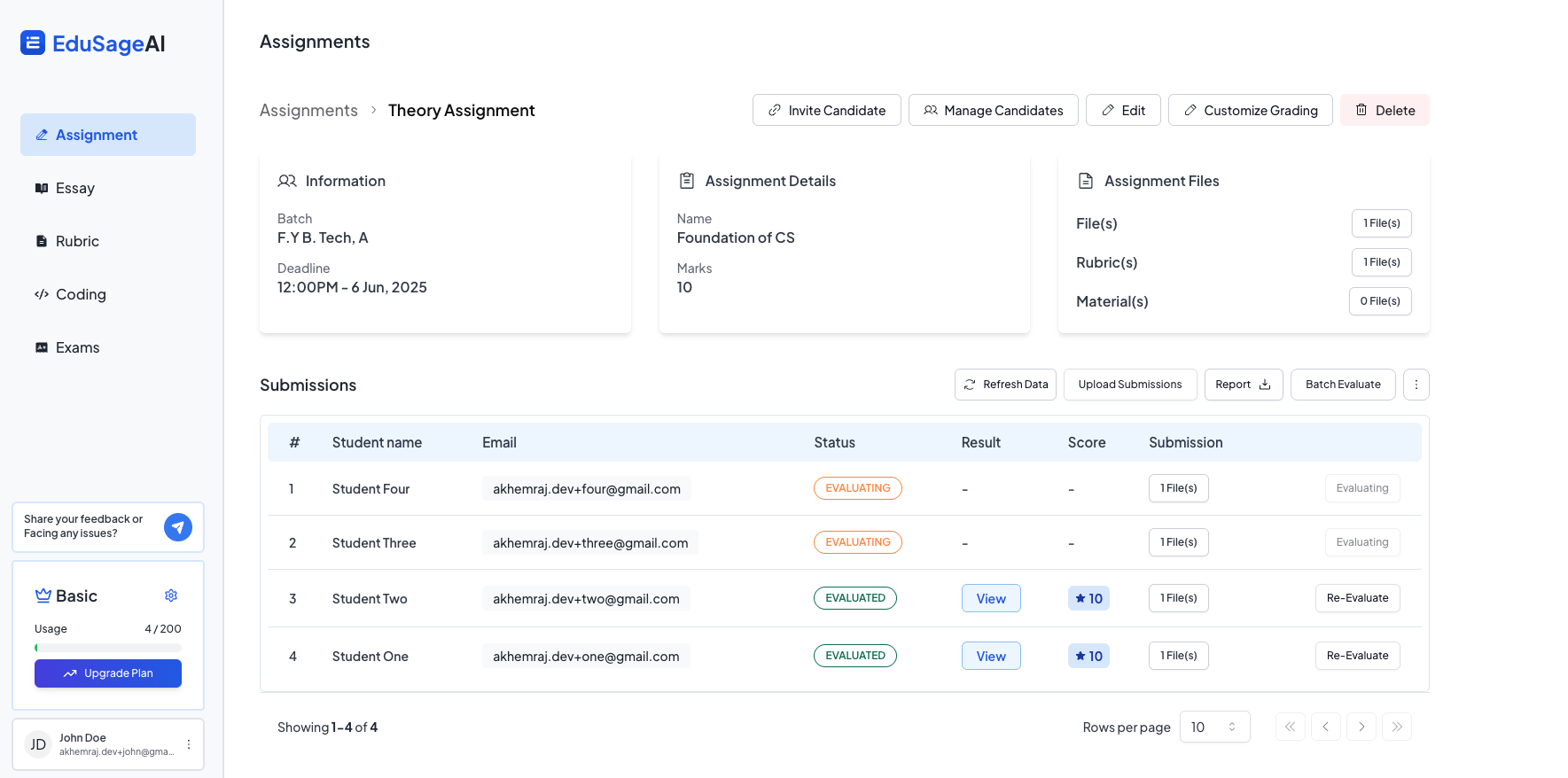Click the usage progress bar

click(x=107, y=648)
